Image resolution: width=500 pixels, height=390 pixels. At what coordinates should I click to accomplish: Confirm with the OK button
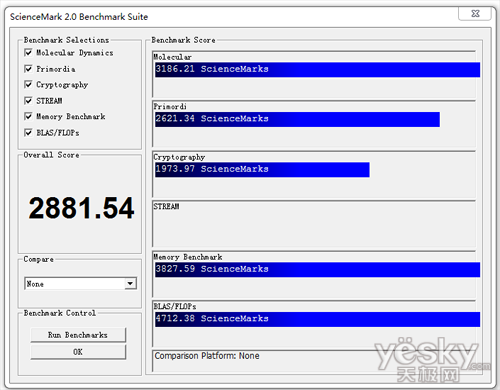78,352
